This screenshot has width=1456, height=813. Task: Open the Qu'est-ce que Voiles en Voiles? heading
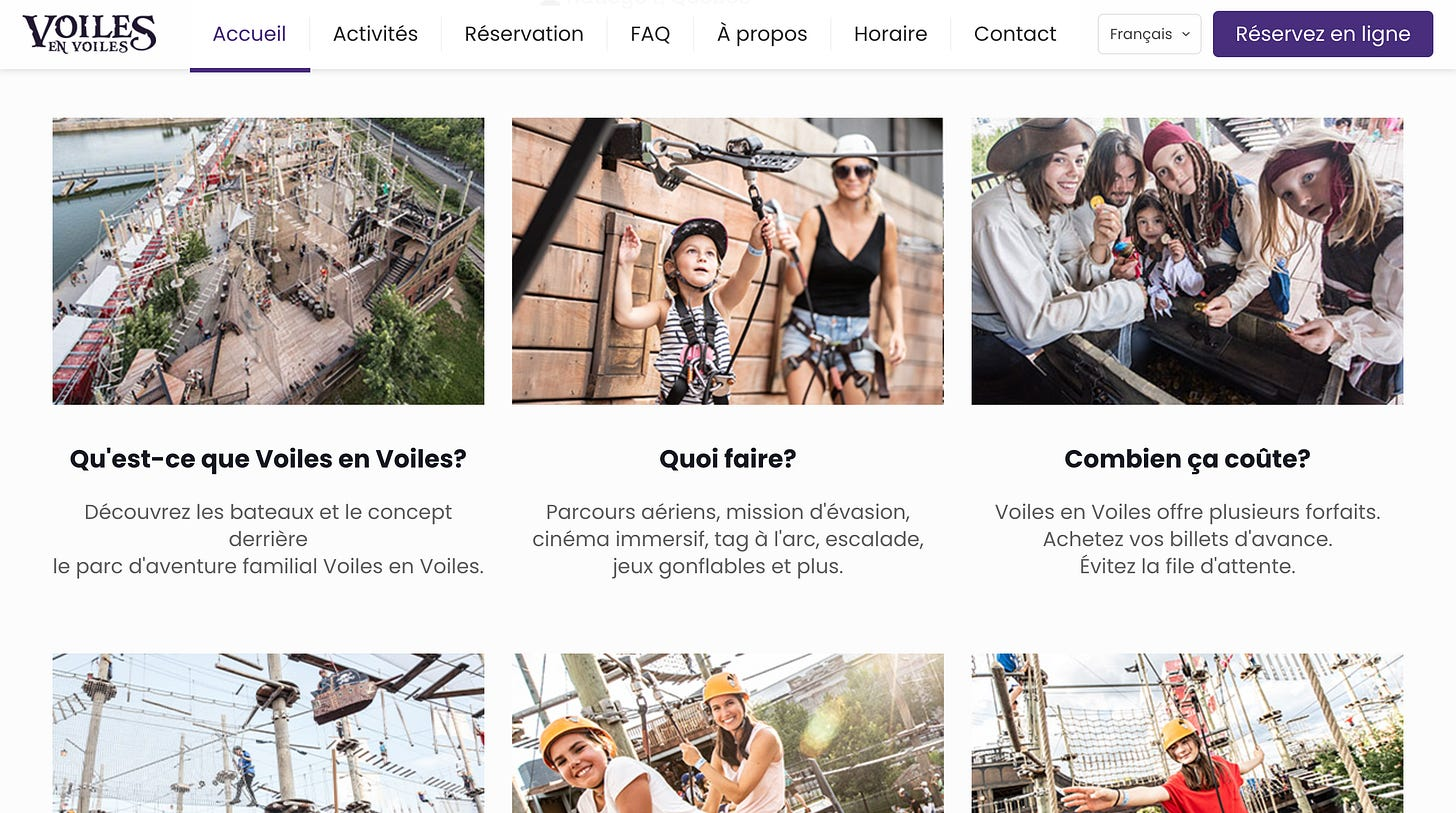click(268, 459)
